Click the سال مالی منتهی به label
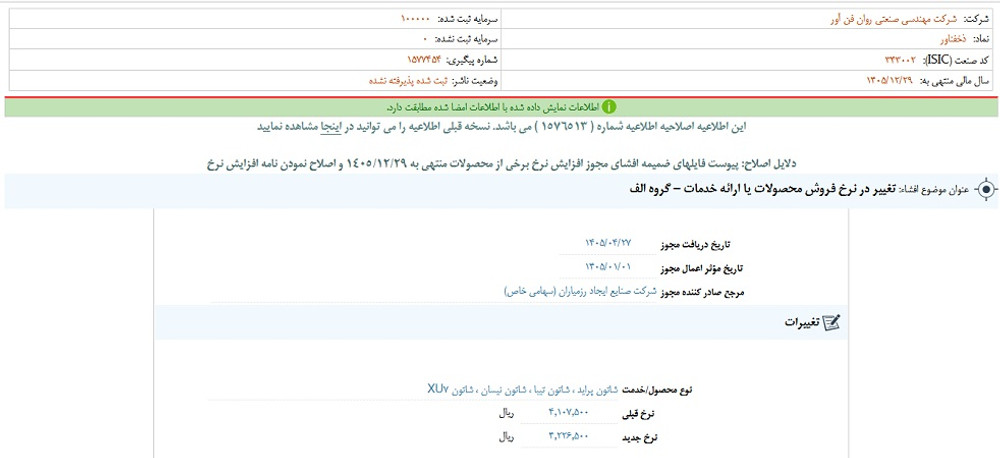This screenshot has width=1000, height=458. (x=955, y=81)
